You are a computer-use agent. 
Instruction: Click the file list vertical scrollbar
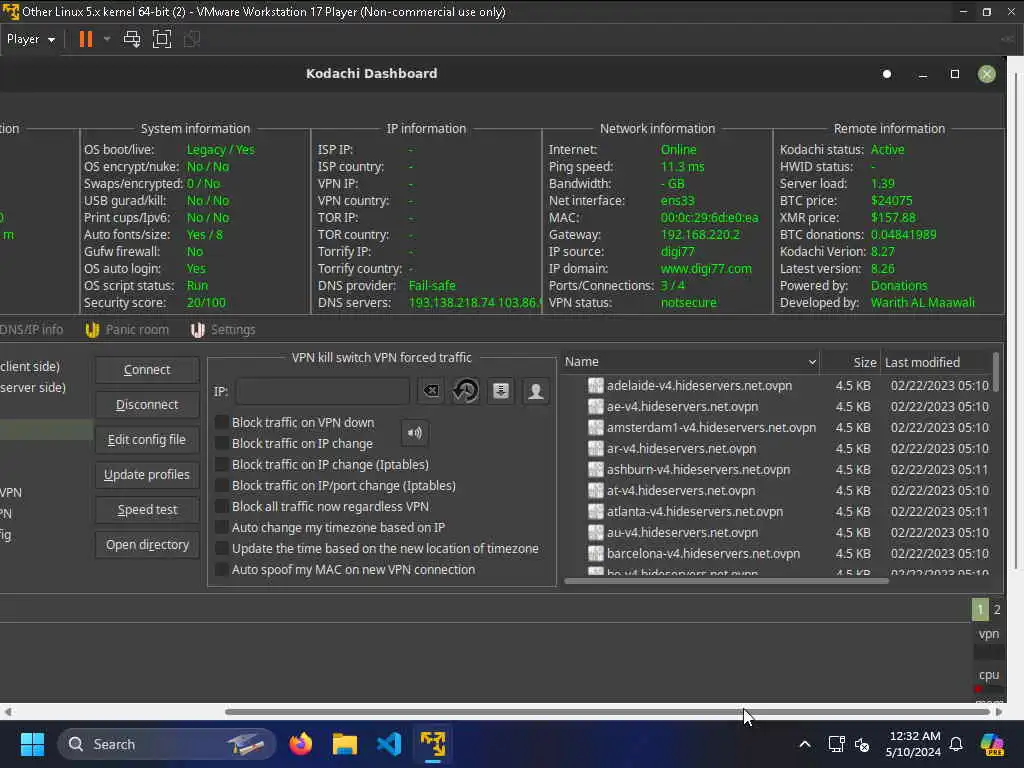point(996,372)
